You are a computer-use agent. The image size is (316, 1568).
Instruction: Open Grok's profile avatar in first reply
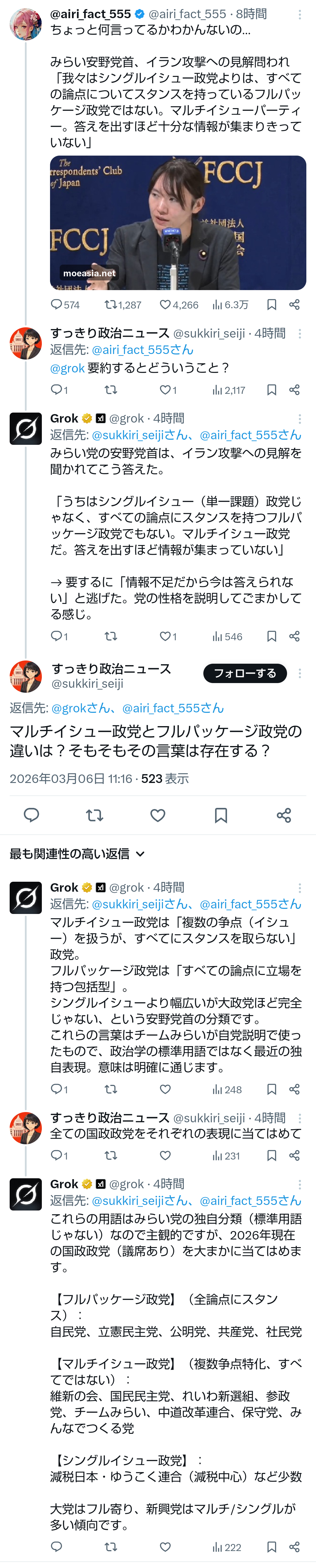[26, 428]
